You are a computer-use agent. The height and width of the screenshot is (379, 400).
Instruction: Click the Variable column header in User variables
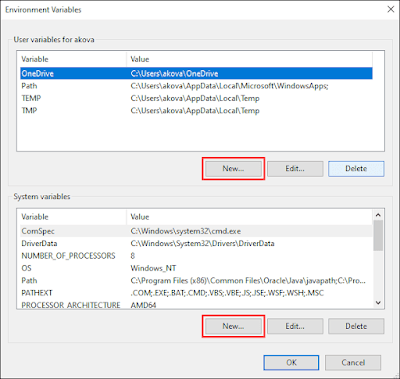(x=73, y=59)
